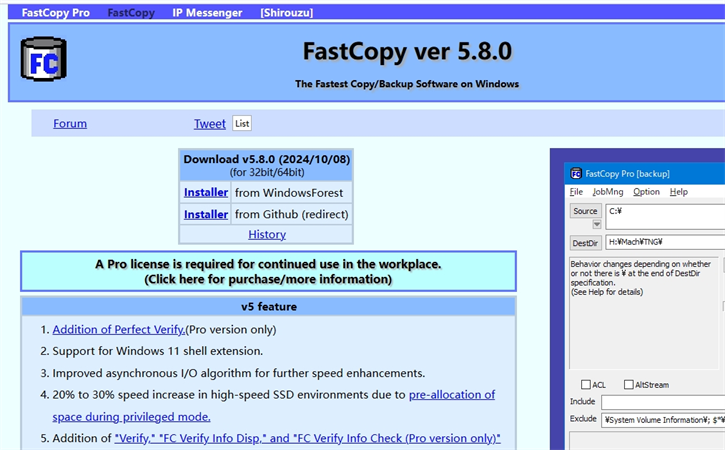Click the Include filter field
Screen dimensions: 725x450
point(663,402)
